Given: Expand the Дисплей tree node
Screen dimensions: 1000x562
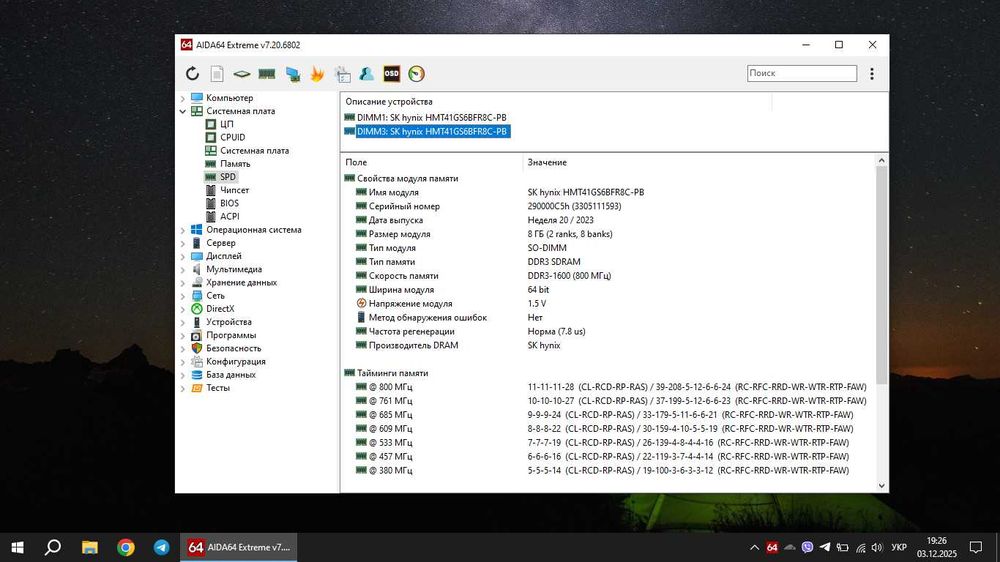Looking at the screenshot, I should [x=183, y=256].
